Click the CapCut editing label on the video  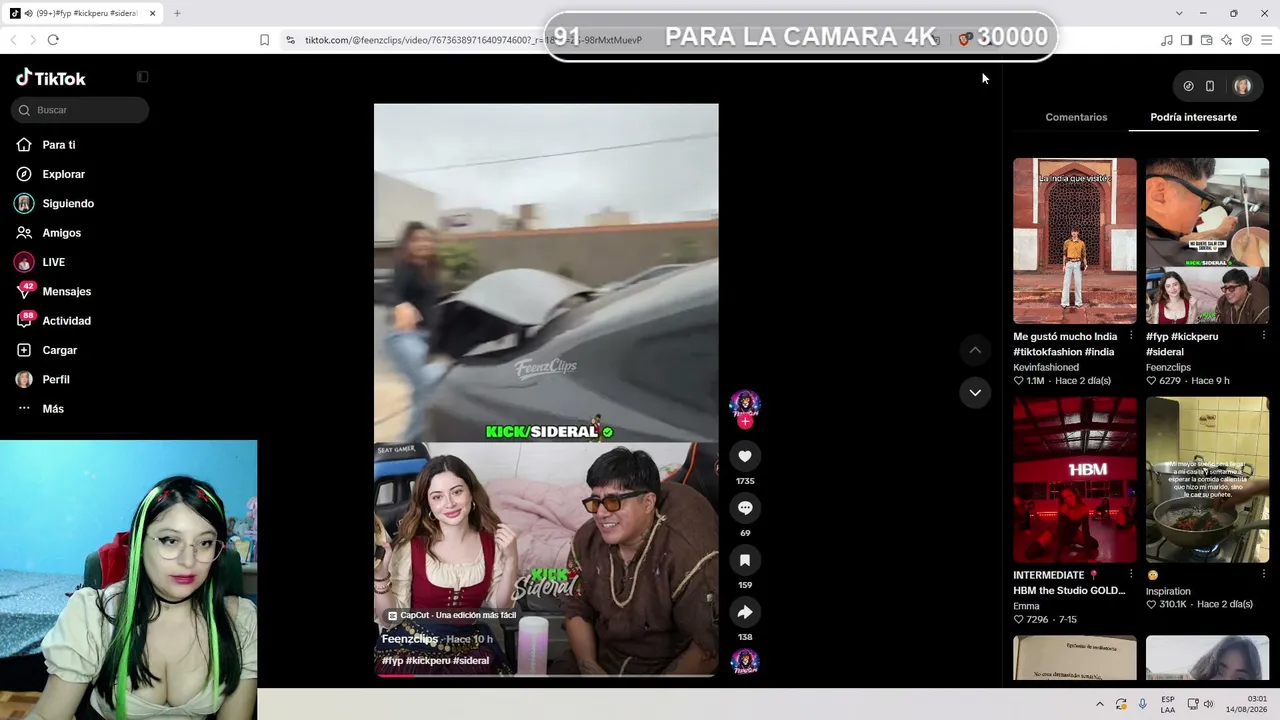pyautogui.click(x=452, y=615)
